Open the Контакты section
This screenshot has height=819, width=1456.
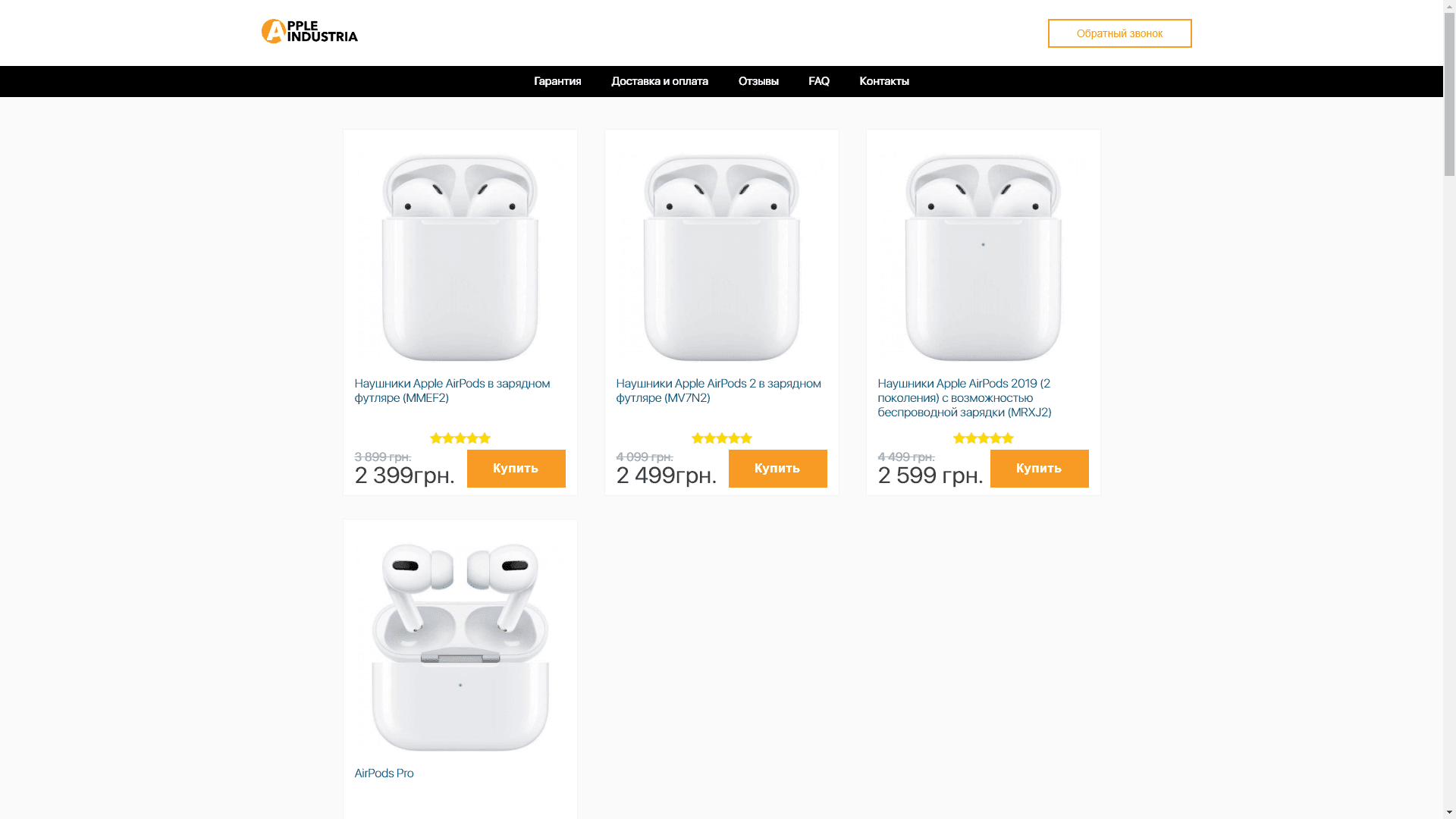883,81
